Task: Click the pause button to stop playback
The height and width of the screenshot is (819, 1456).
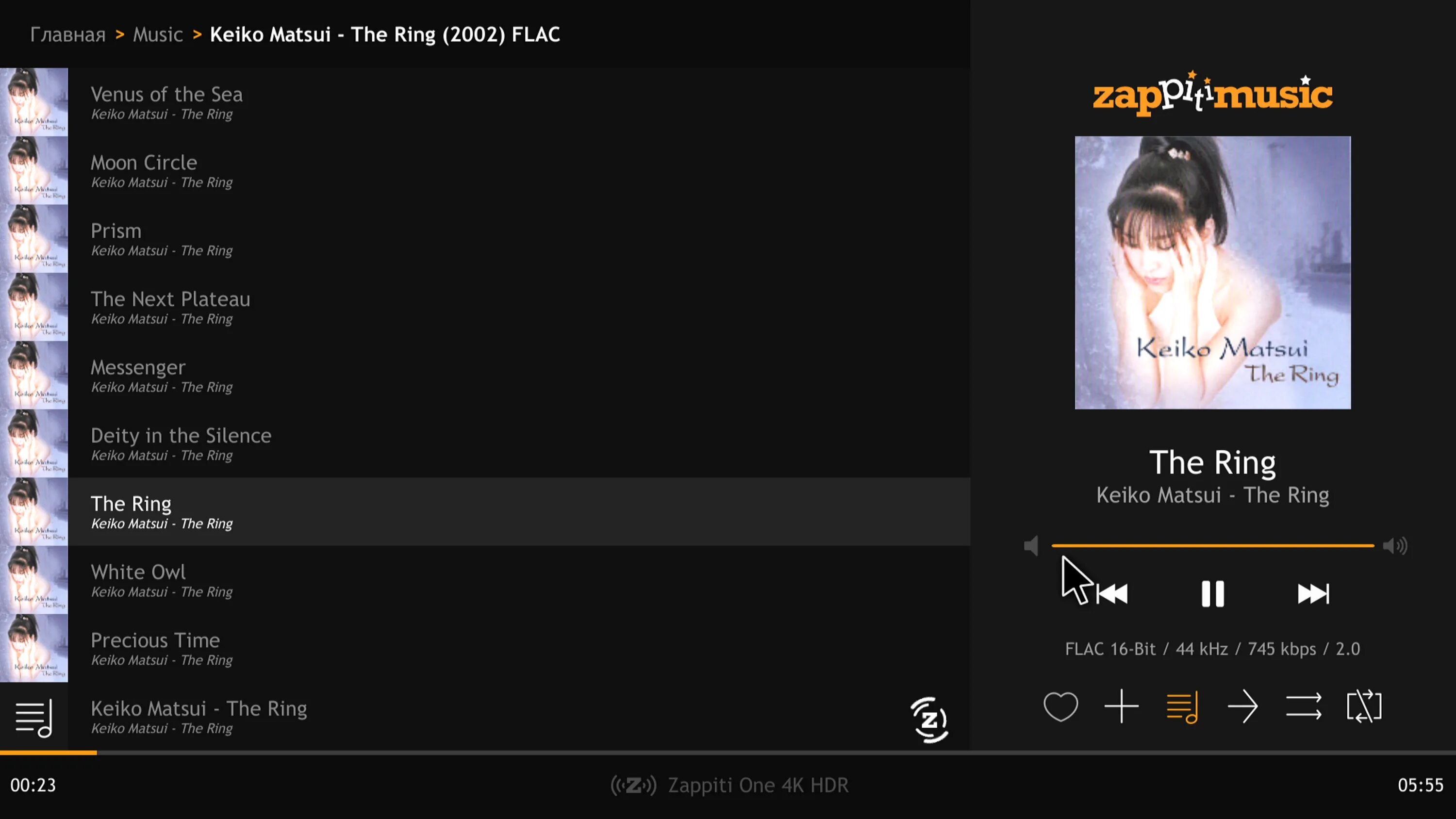Action: 1212,593
